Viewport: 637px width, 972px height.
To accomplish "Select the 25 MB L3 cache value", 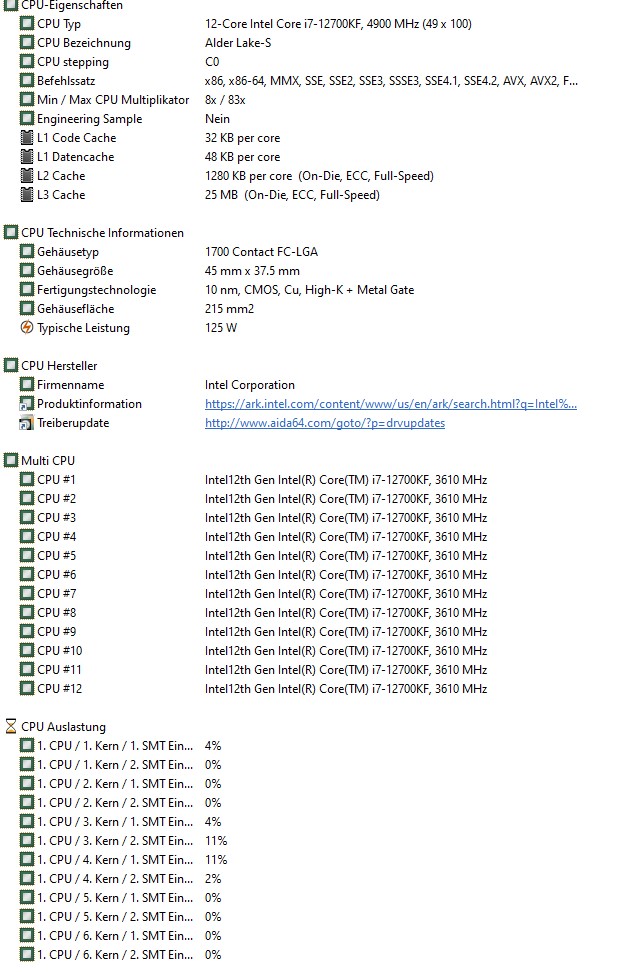I will pyautogui.click(x=292, y=195).
